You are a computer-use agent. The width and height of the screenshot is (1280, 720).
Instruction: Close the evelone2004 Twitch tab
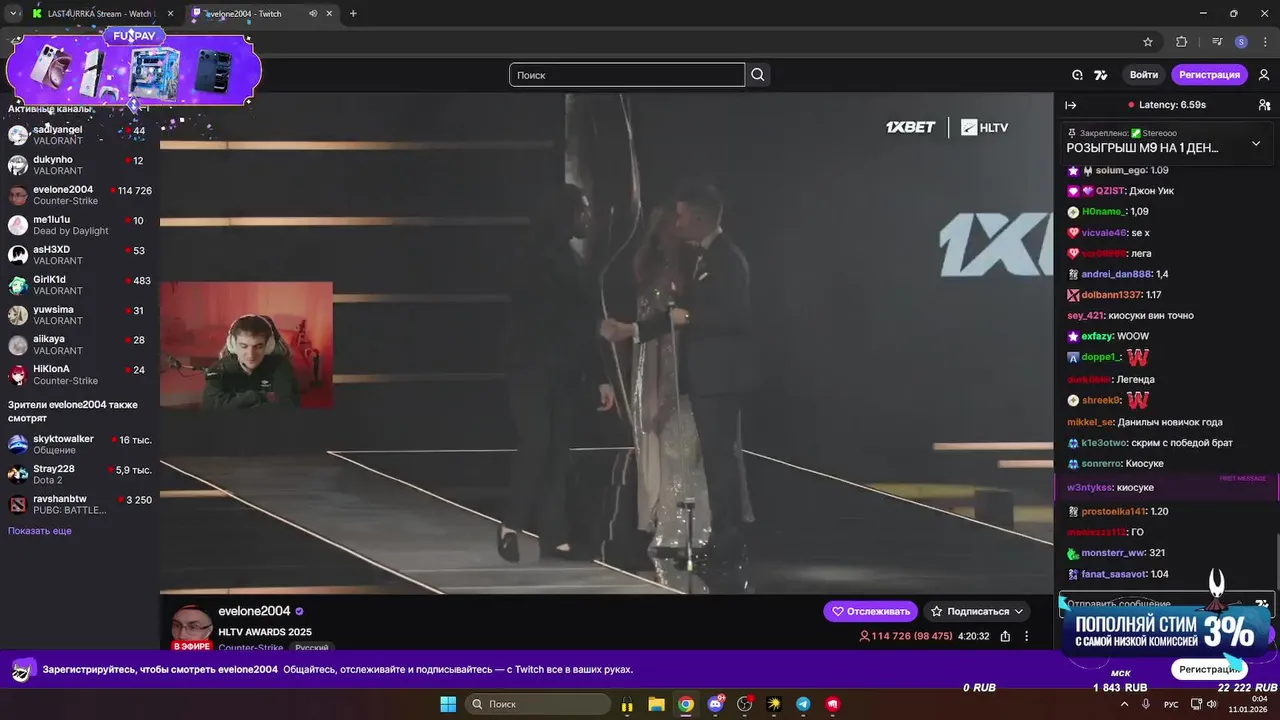click(330, 14)
